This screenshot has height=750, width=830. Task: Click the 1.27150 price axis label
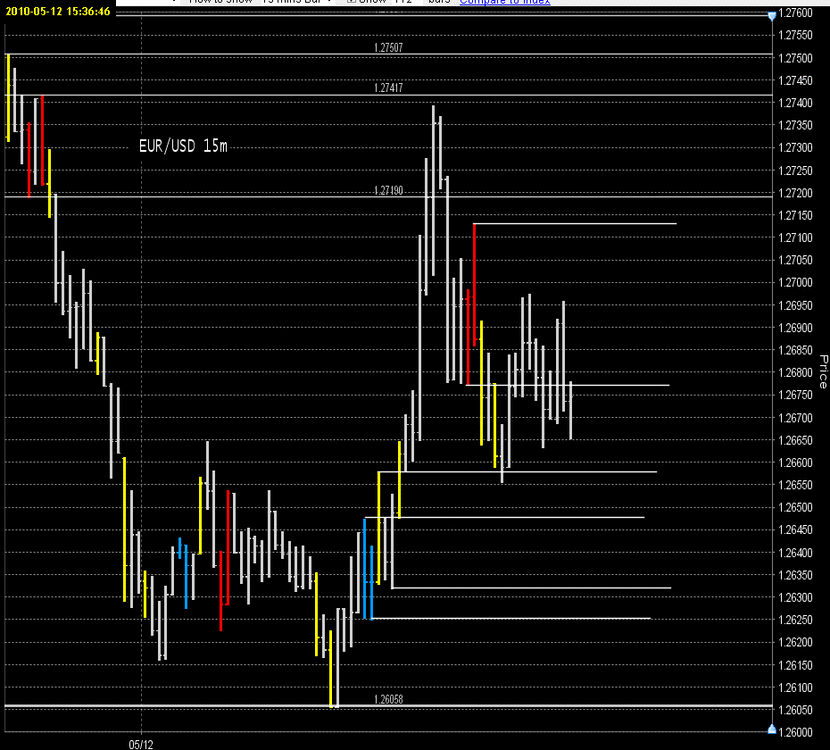(796, 215)
